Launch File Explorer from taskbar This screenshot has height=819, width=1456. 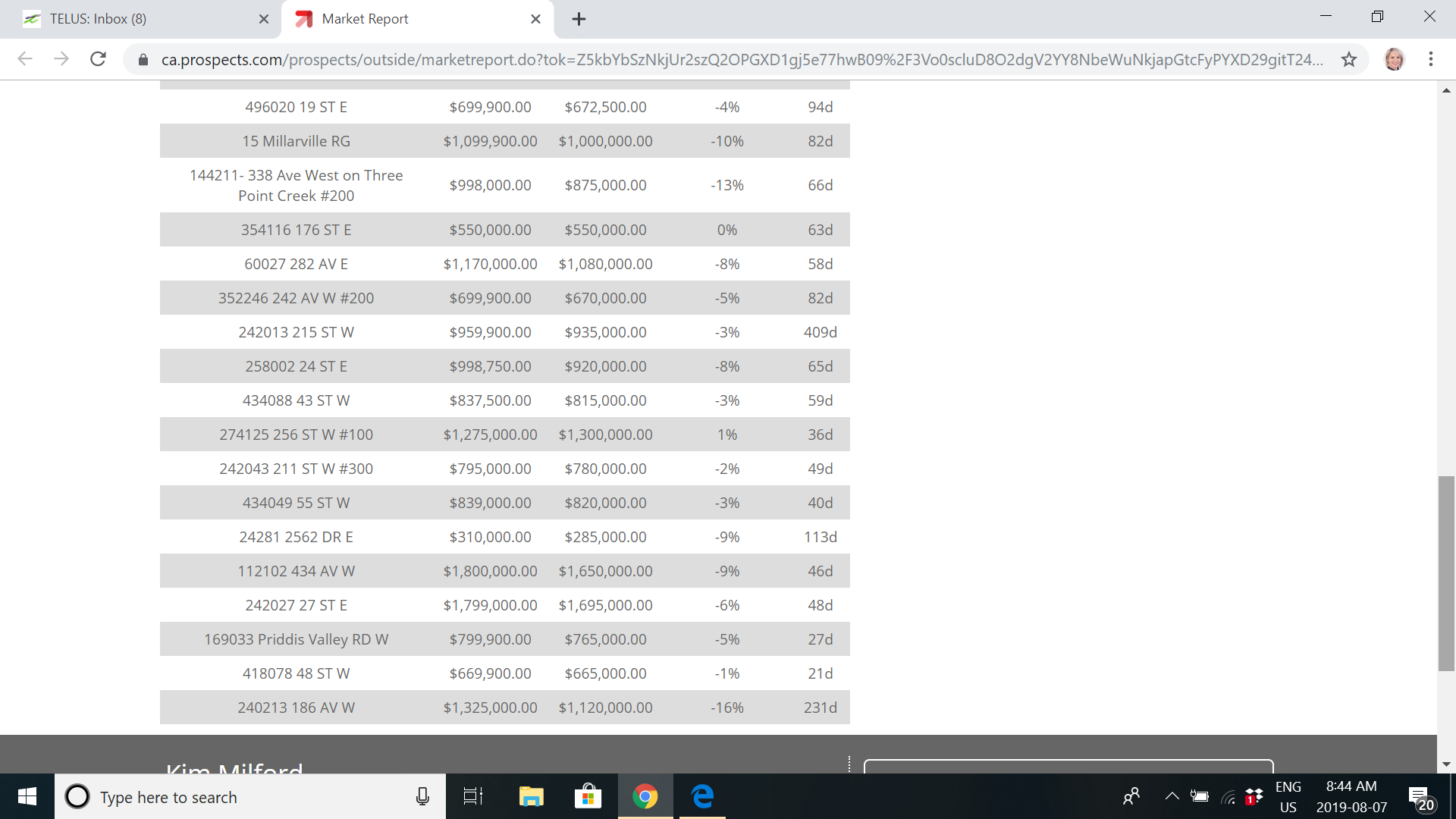click(531, 796)
